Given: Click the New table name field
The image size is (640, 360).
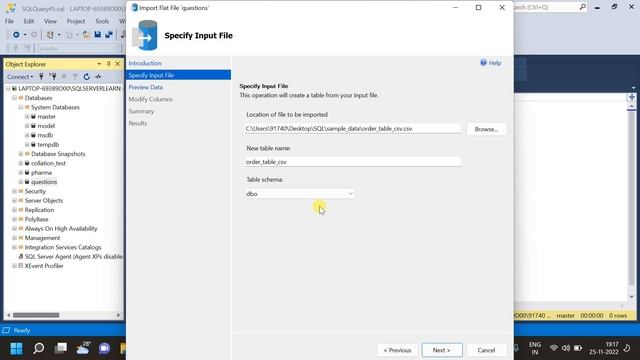Looking at the screenshot, I should coord(353,162).
